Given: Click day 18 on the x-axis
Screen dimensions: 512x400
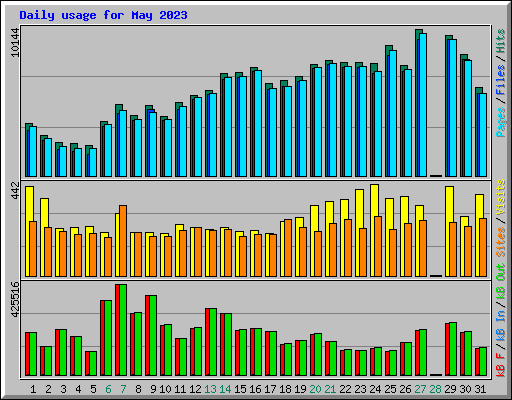Looking at the screenshot, I should tap(285, 389).
